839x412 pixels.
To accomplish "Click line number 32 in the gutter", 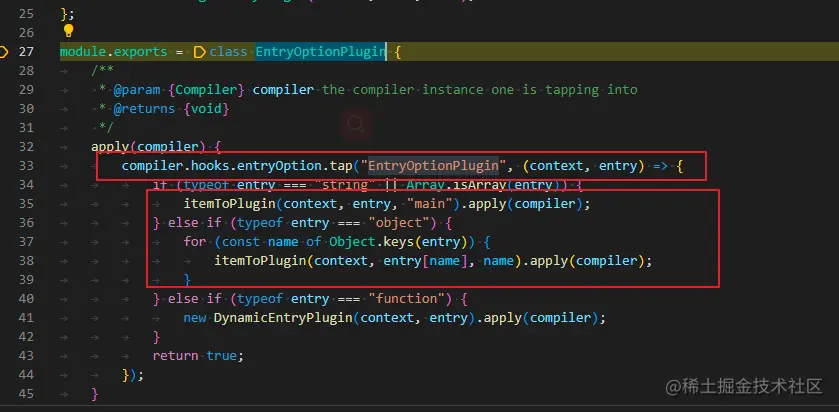I will (x=26, y=147).
